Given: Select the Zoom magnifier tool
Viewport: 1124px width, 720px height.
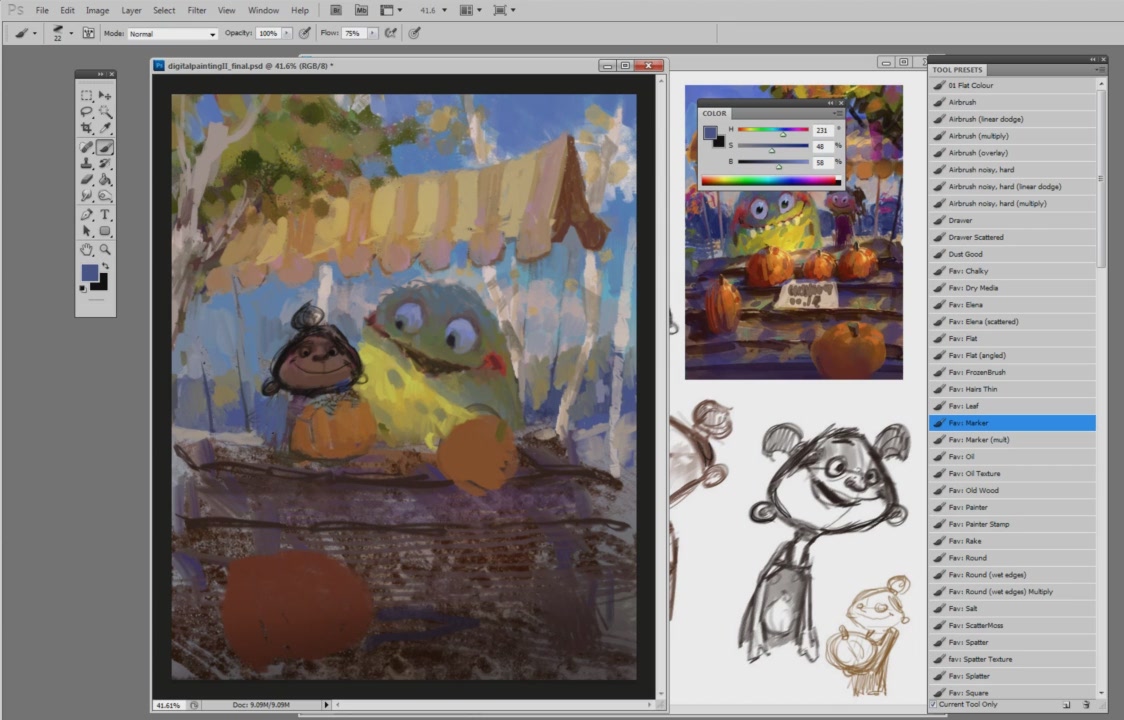Looking at the screenshot, I should 105,249.
